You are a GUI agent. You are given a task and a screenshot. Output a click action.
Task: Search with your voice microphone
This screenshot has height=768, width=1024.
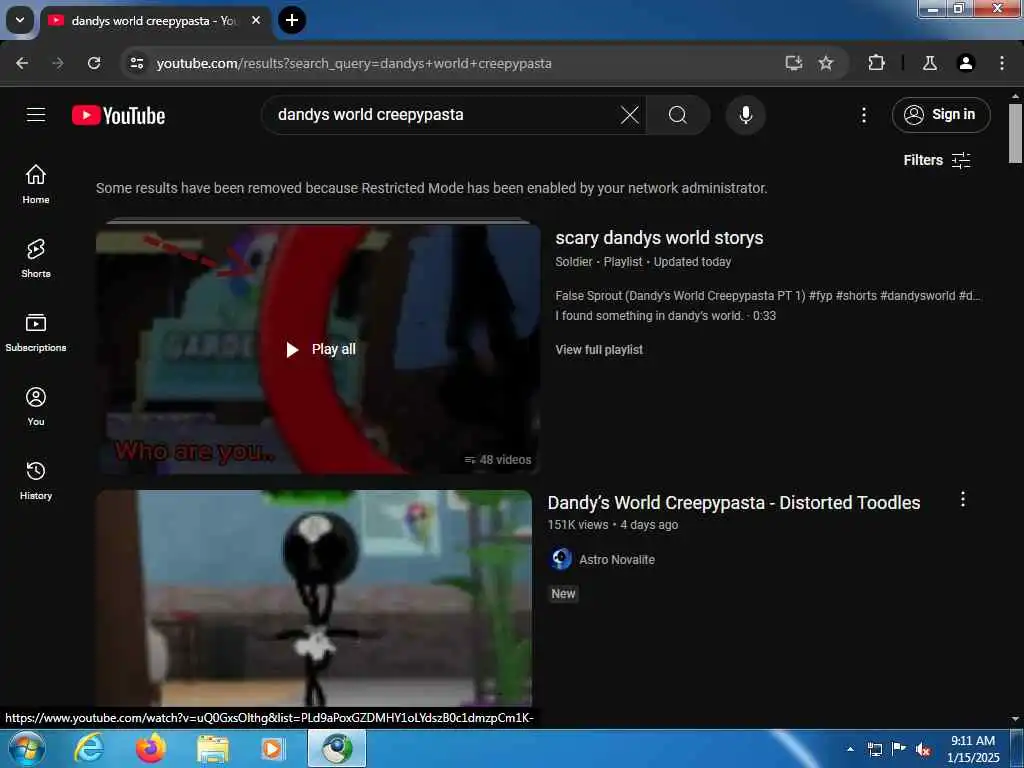pyautogui.click(x=746, y=115)
